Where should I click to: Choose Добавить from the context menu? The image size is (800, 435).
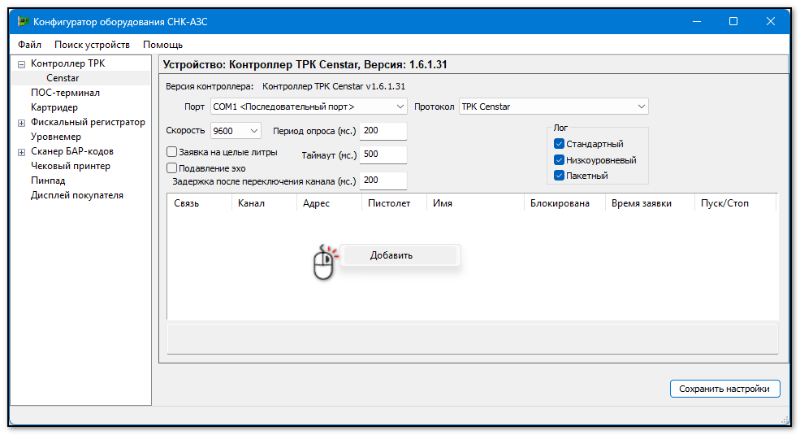point(391,255)
